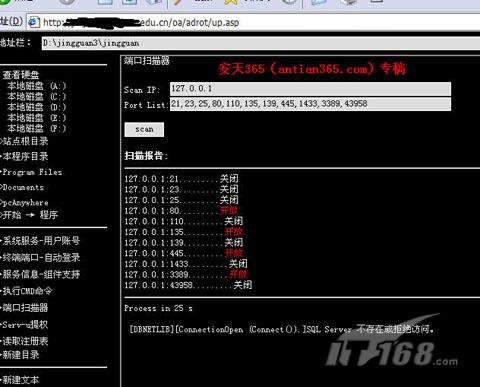Open local disk (D:) link
The image size is (480, 387).
click(37, 107)
